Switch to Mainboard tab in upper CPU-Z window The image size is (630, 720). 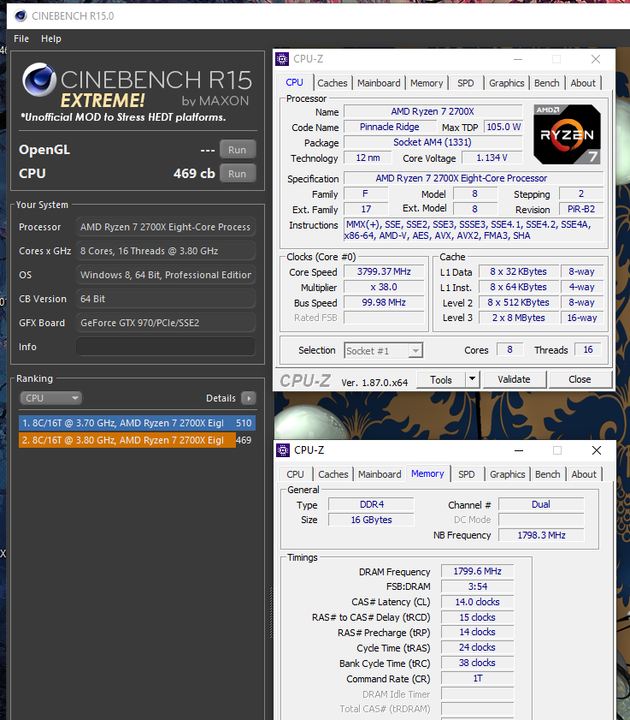pyautogui.click(x=379, y=83)
